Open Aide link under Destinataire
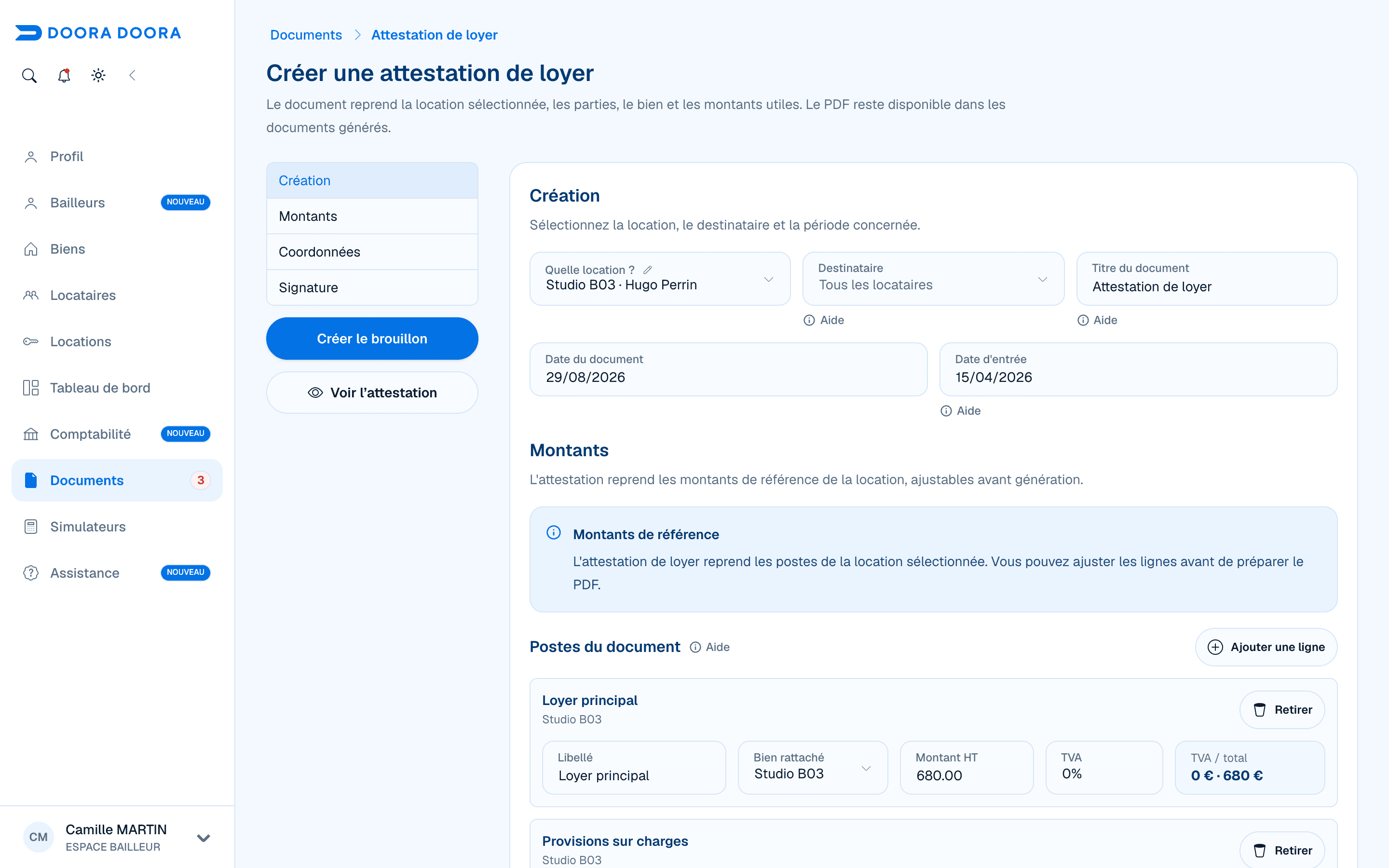This screenshot has width=1389, height=868. 824,320
